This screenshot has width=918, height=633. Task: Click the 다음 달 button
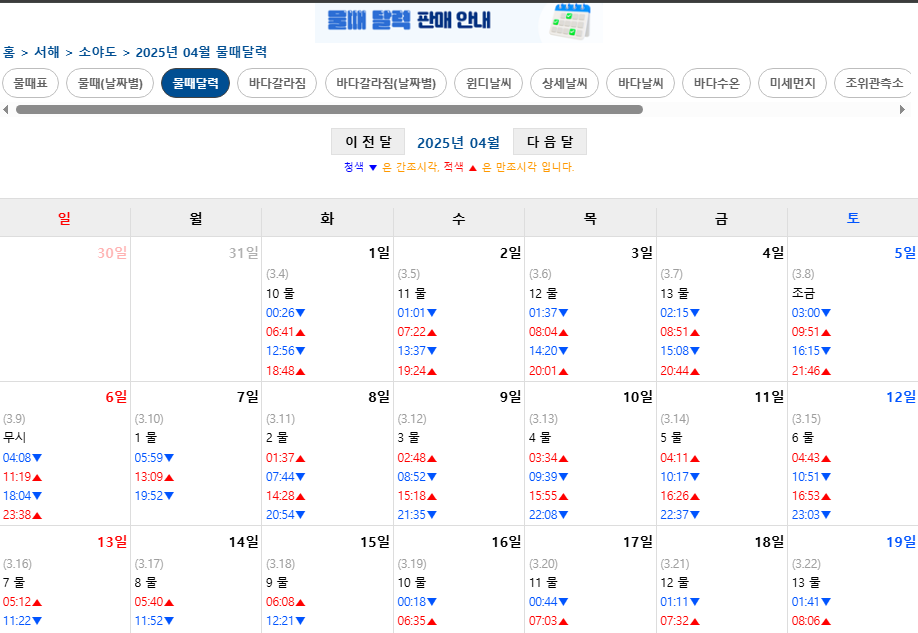(549, 141)
